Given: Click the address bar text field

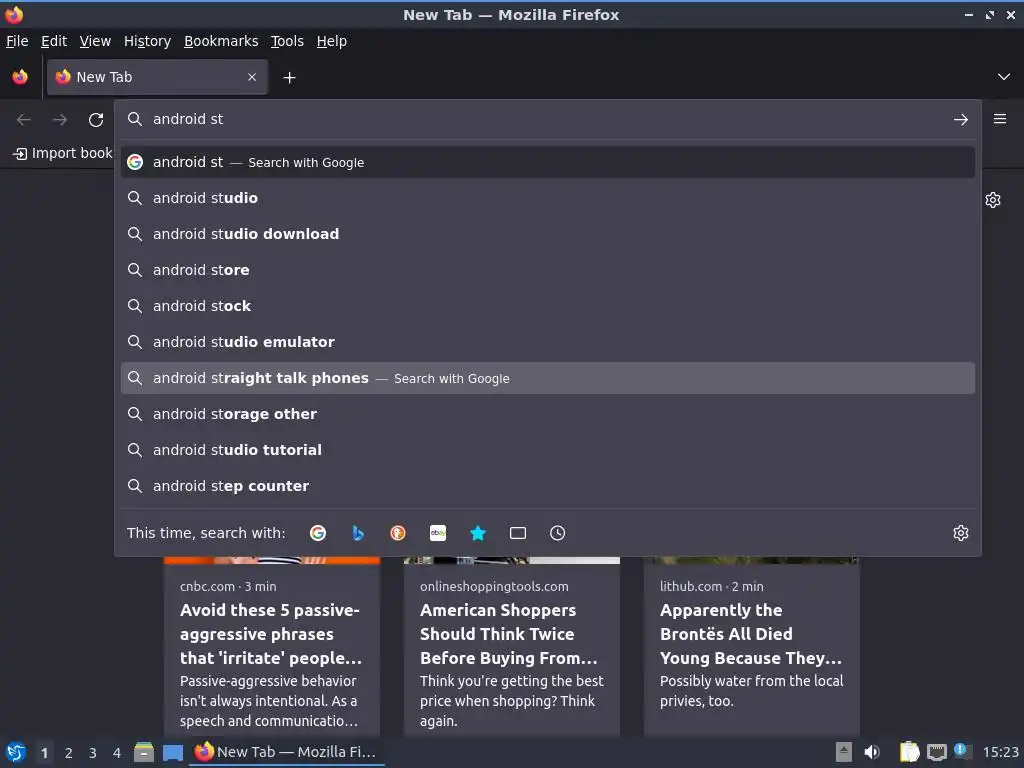Looking at the screenshot, I should point(547,120).
